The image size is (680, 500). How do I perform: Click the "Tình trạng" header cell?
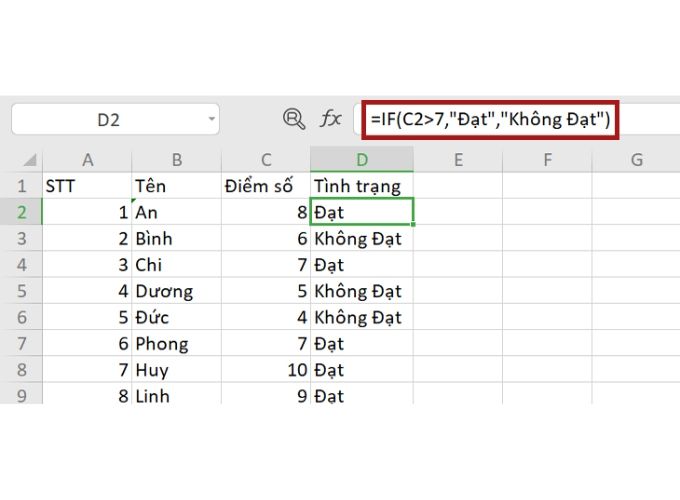coord(362,186)
